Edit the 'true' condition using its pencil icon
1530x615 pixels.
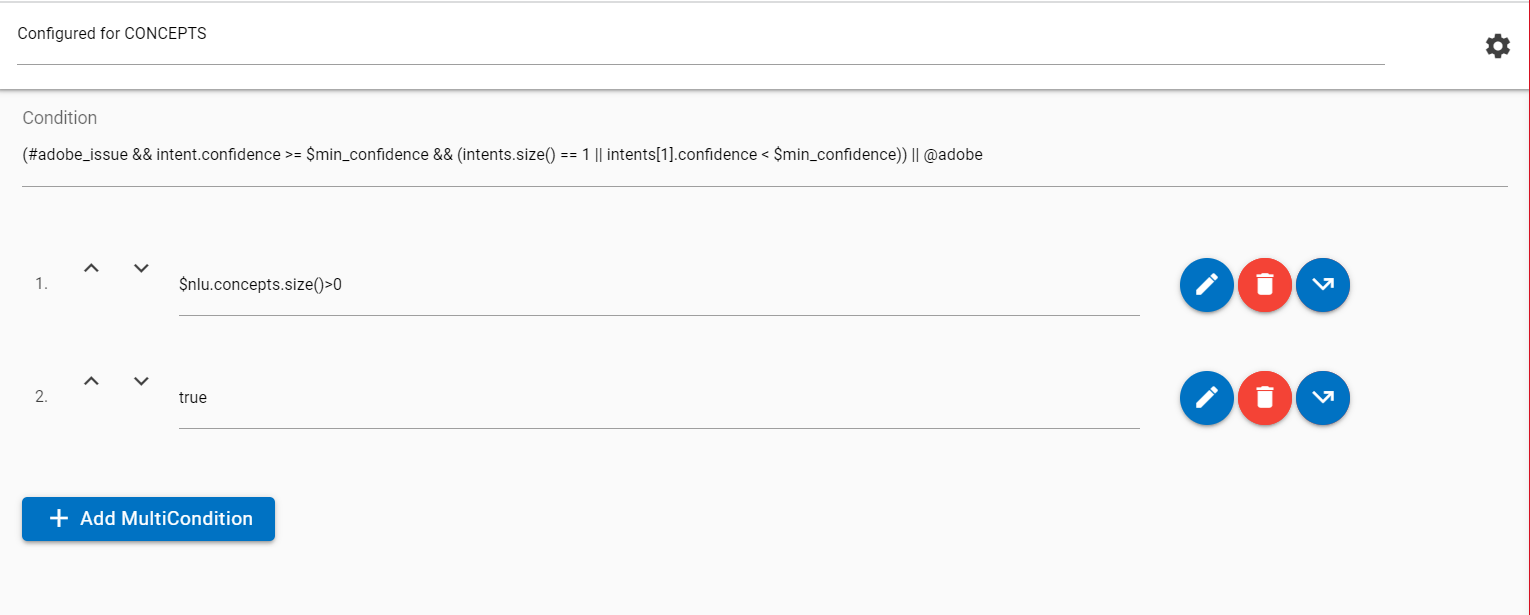[1206, 398]
